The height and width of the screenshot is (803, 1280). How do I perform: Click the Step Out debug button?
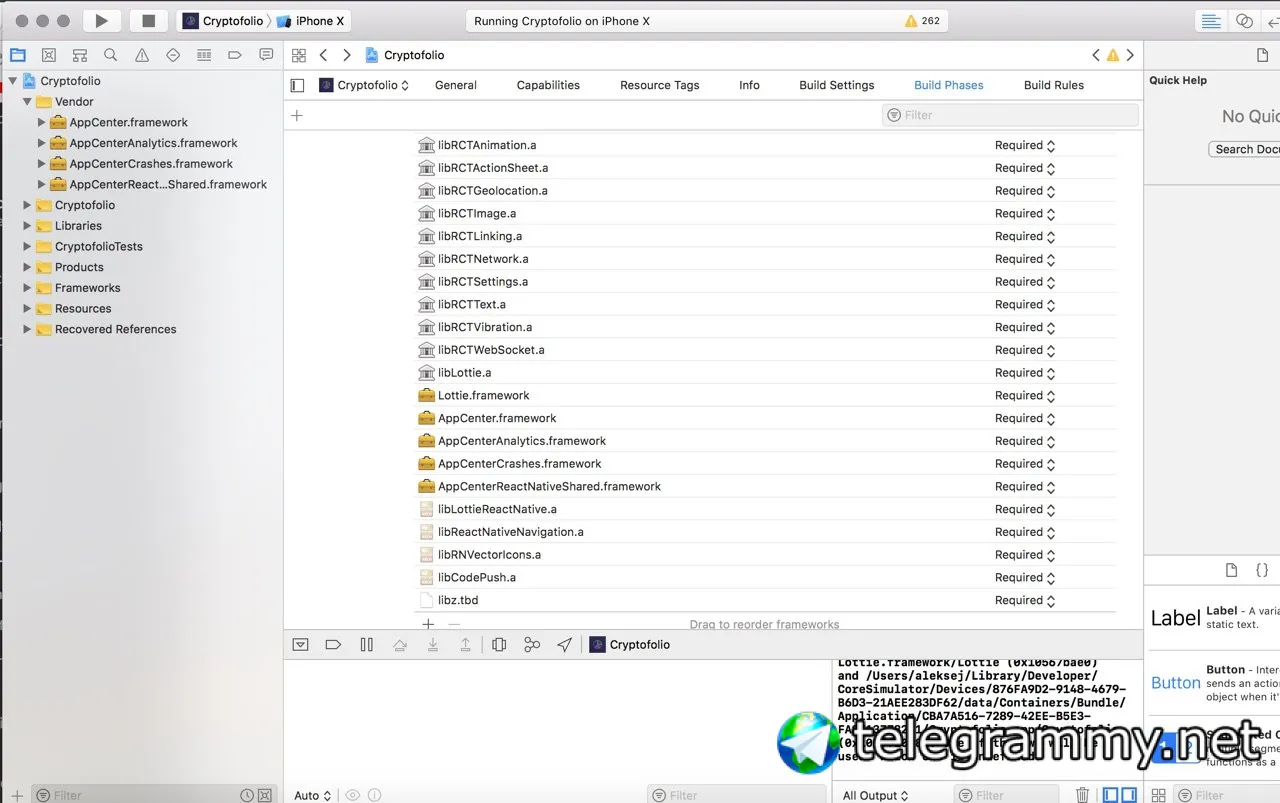[465, 645]
